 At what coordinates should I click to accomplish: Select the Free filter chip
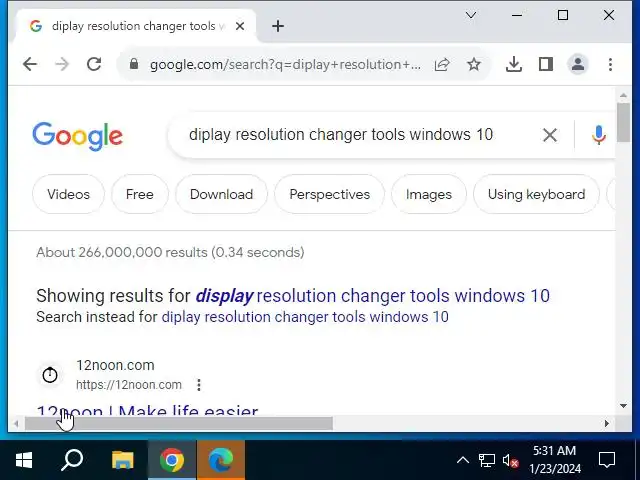point(140,194)
